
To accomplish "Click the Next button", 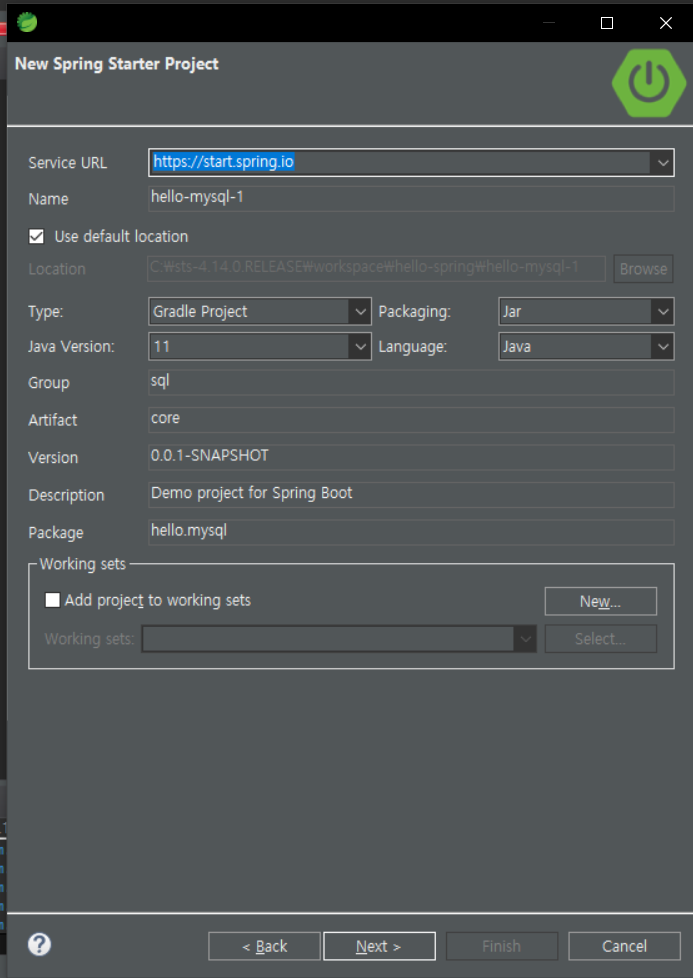I will (x=379, y=946).
